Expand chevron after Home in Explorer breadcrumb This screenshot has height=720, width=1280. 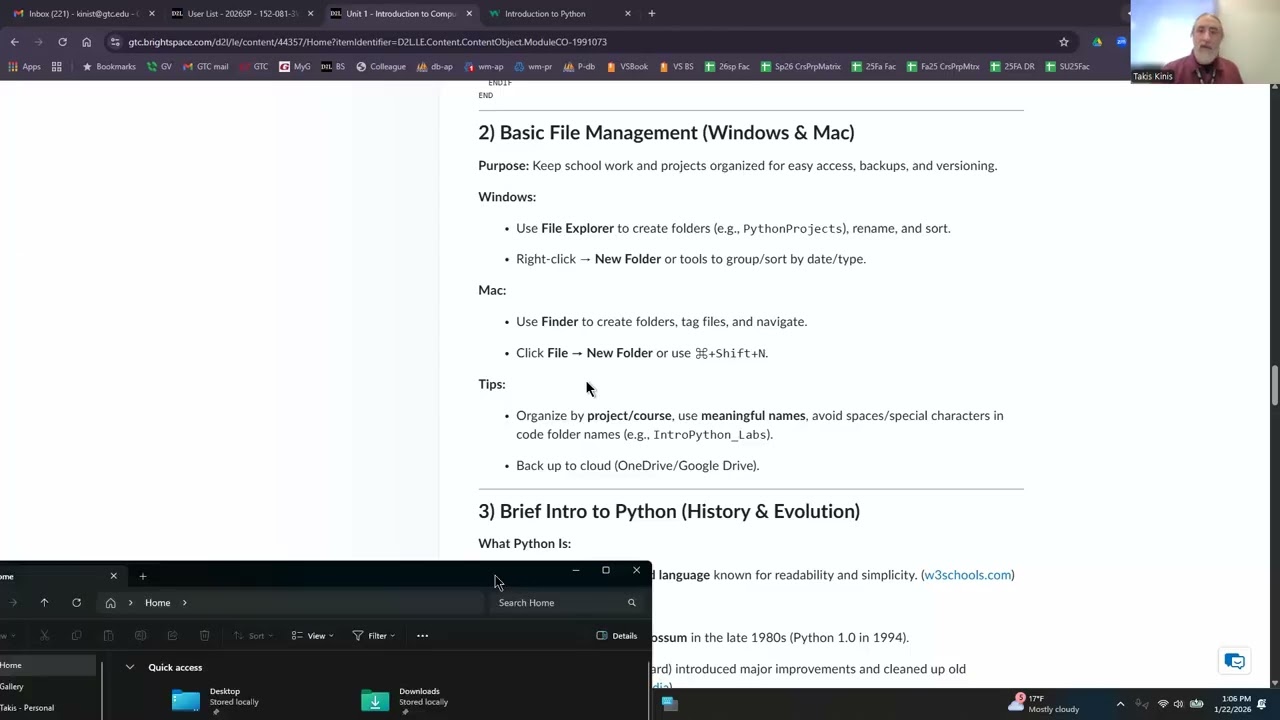click(185, 603)
